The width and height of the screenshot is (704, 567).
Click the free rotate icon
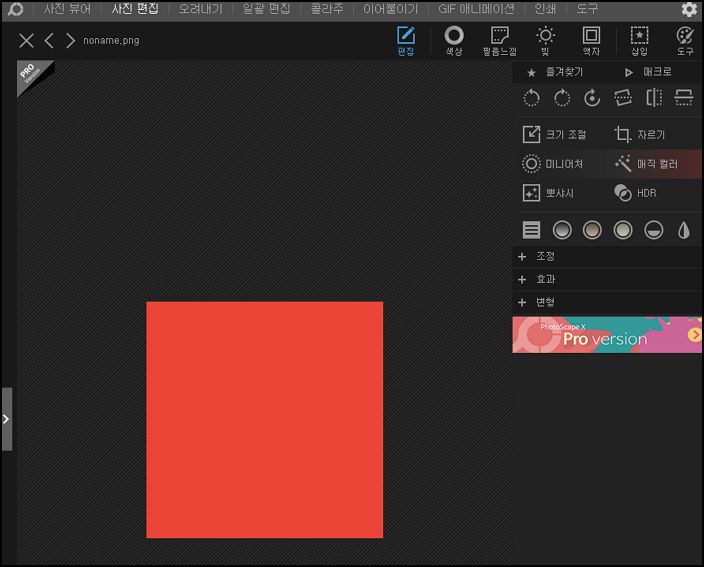coord(592,98)
